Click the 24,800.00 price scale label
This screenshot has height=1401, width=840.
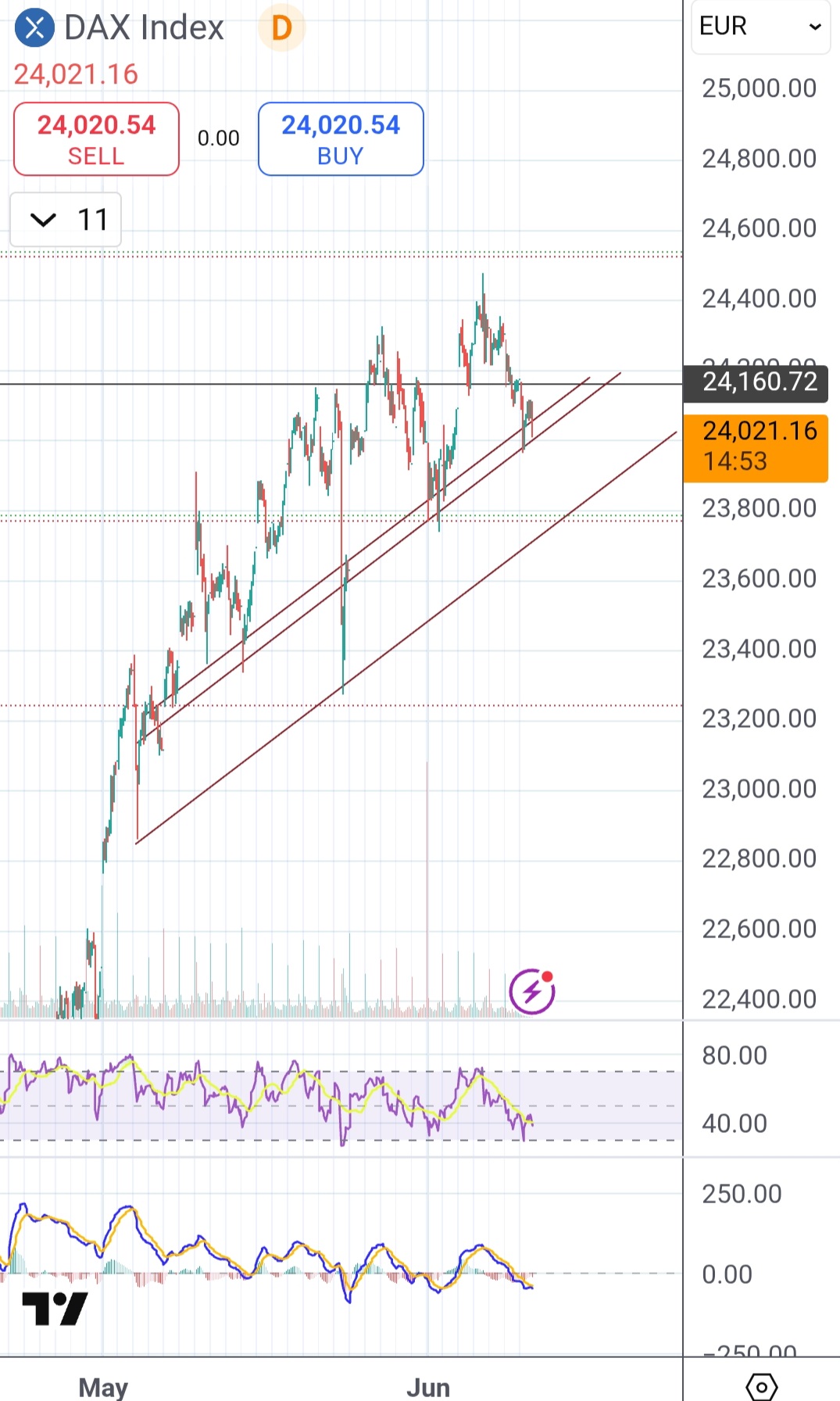tap(760, 159)
